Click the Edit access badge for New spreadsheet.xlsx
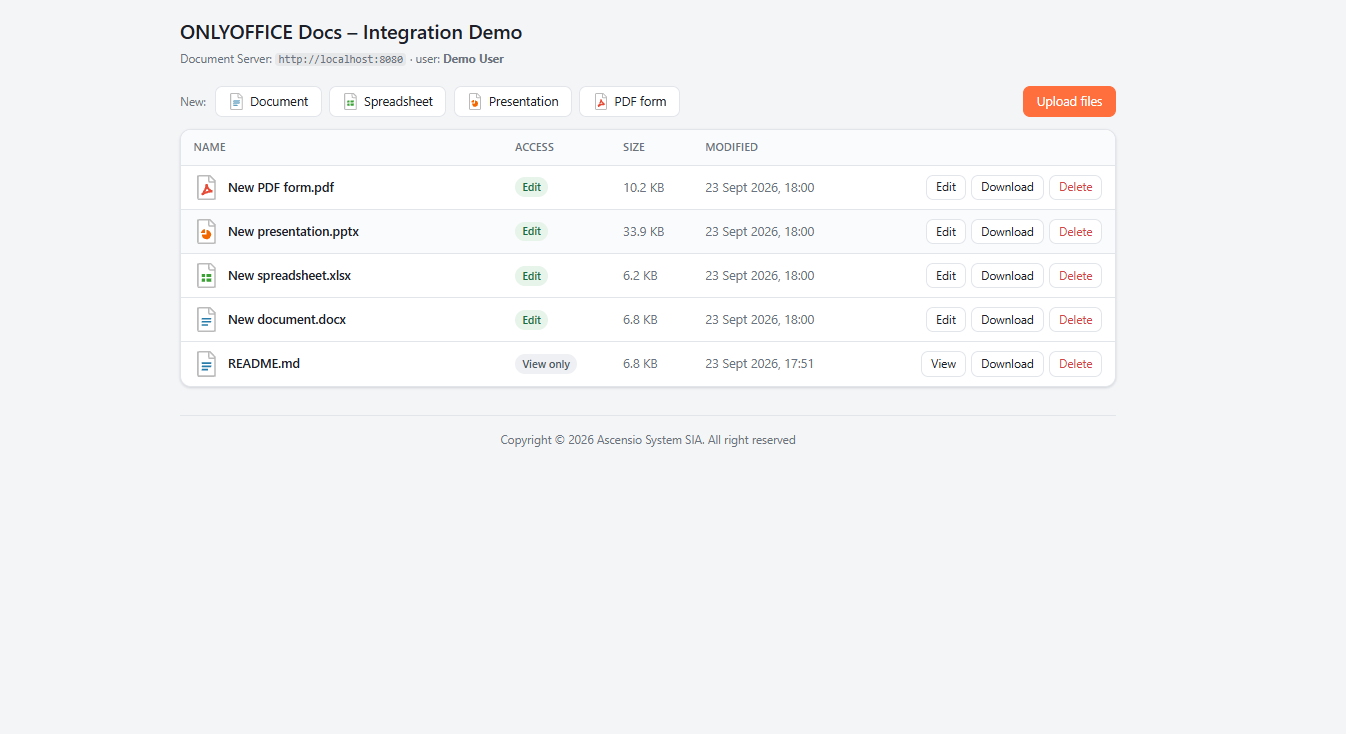1346x734 pixels. coord(531,275)
